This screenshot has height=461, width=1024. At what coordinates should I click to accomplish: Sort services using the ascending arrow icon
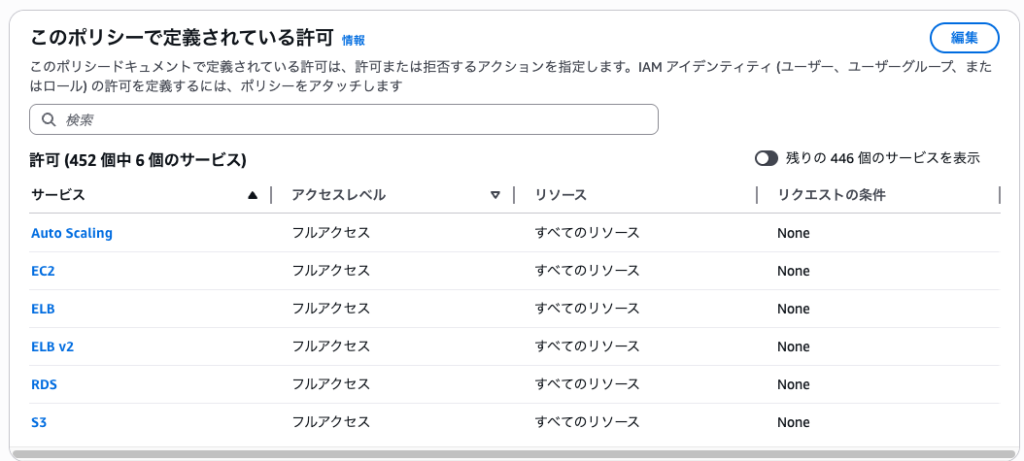click(x=252, y=195)
